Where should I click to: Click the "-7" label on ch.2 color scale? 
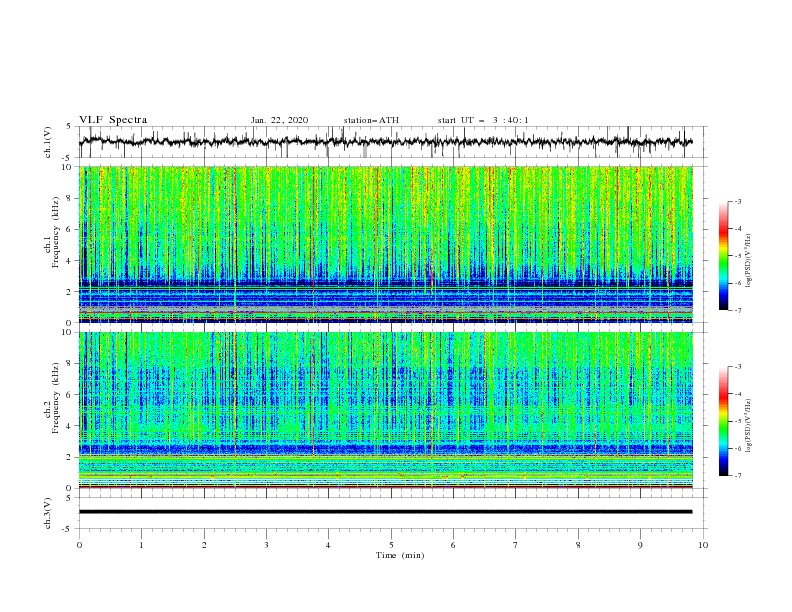tap(737, 476)
